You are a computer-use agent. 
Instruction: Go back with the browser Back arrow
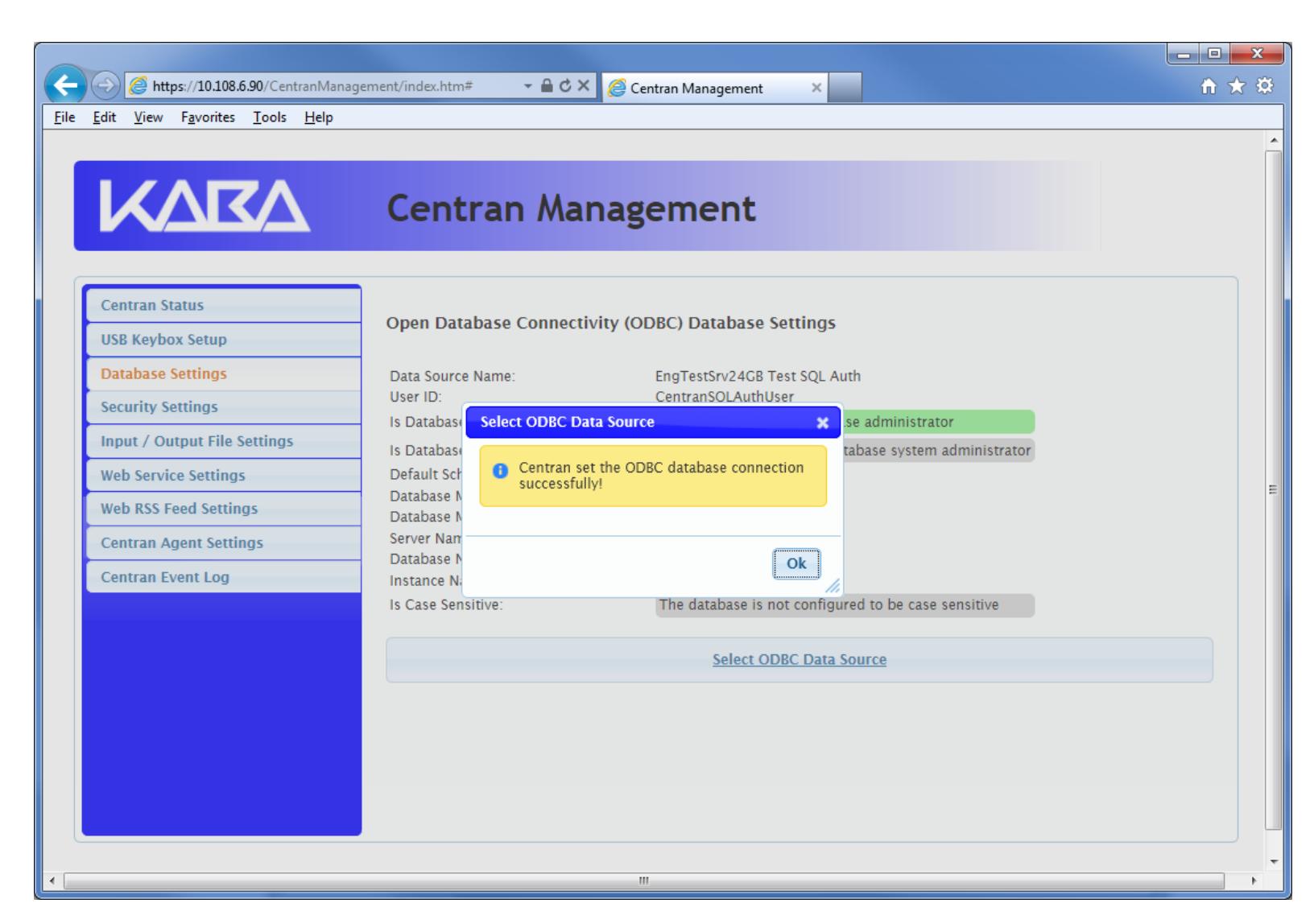coord(67,86)
